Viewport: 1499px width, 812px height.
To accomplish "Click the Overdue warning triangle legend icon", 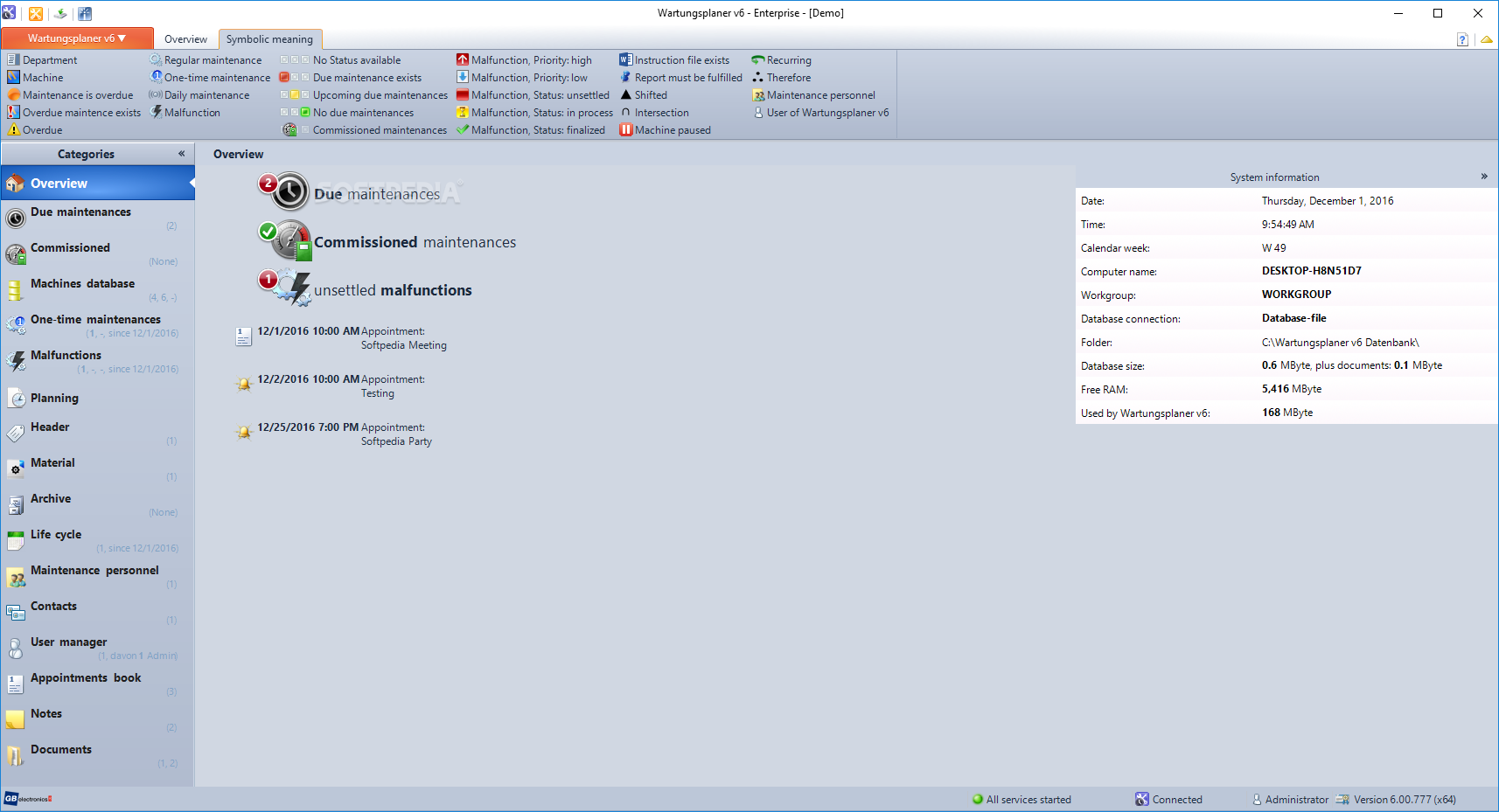I will click(13, 129).
